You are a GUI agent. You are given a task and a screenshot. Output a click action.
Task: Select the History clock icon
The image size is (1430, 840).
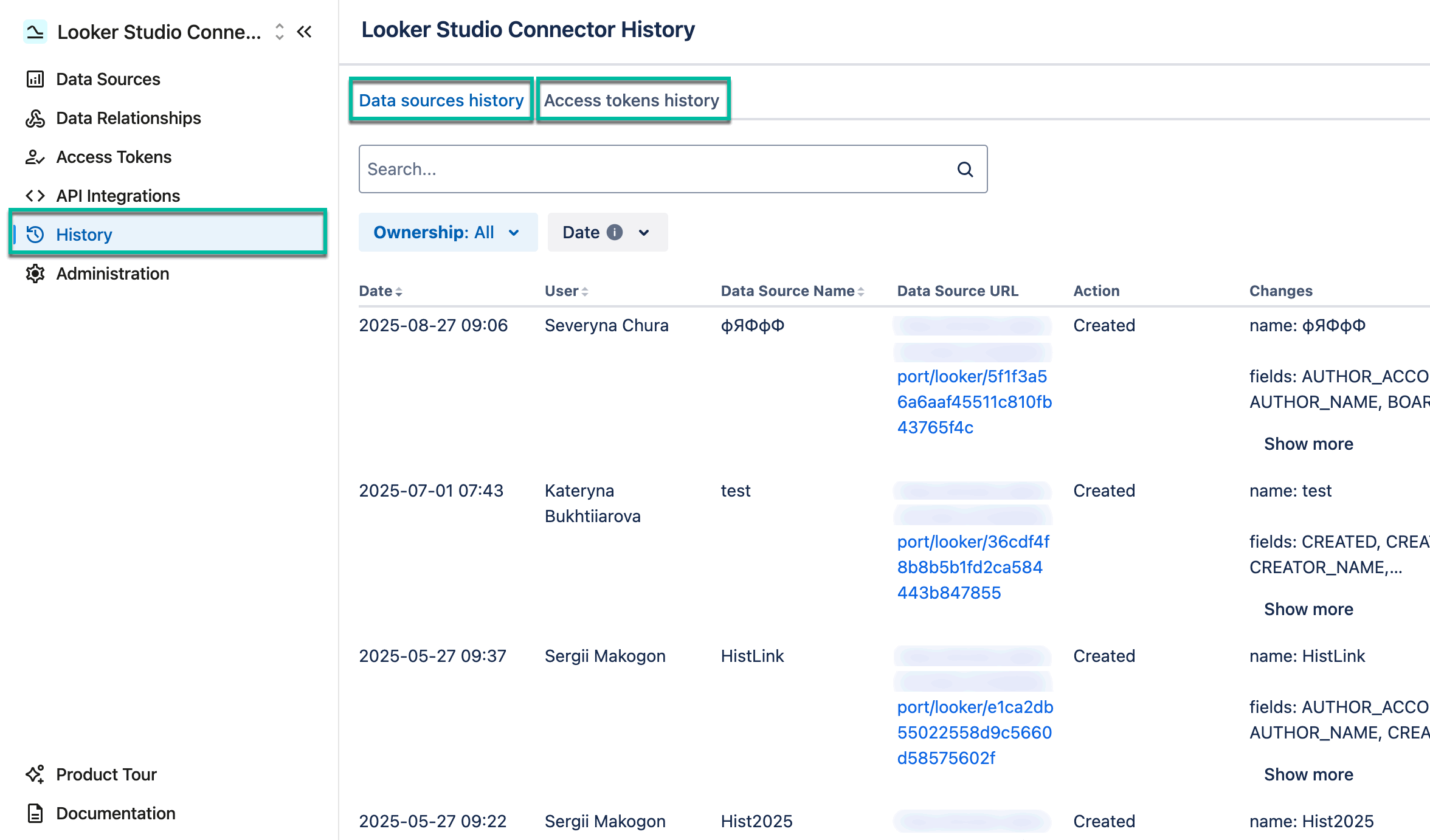pos(35,235)
